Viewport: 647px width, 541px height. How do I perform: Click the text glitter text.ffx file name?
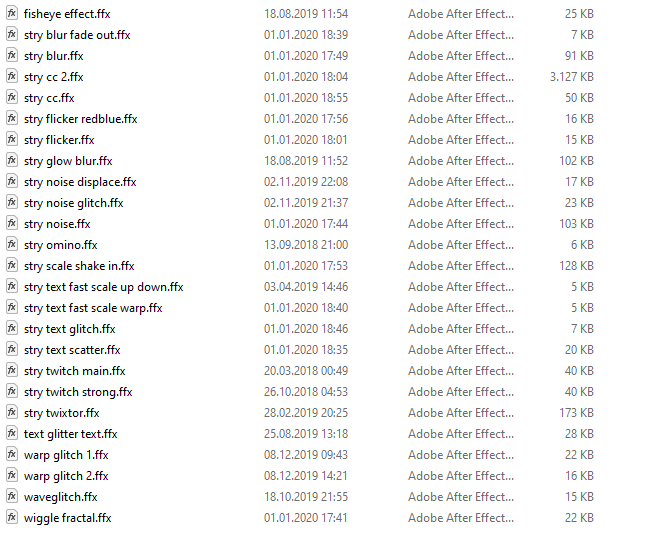(x=71, y=434)
